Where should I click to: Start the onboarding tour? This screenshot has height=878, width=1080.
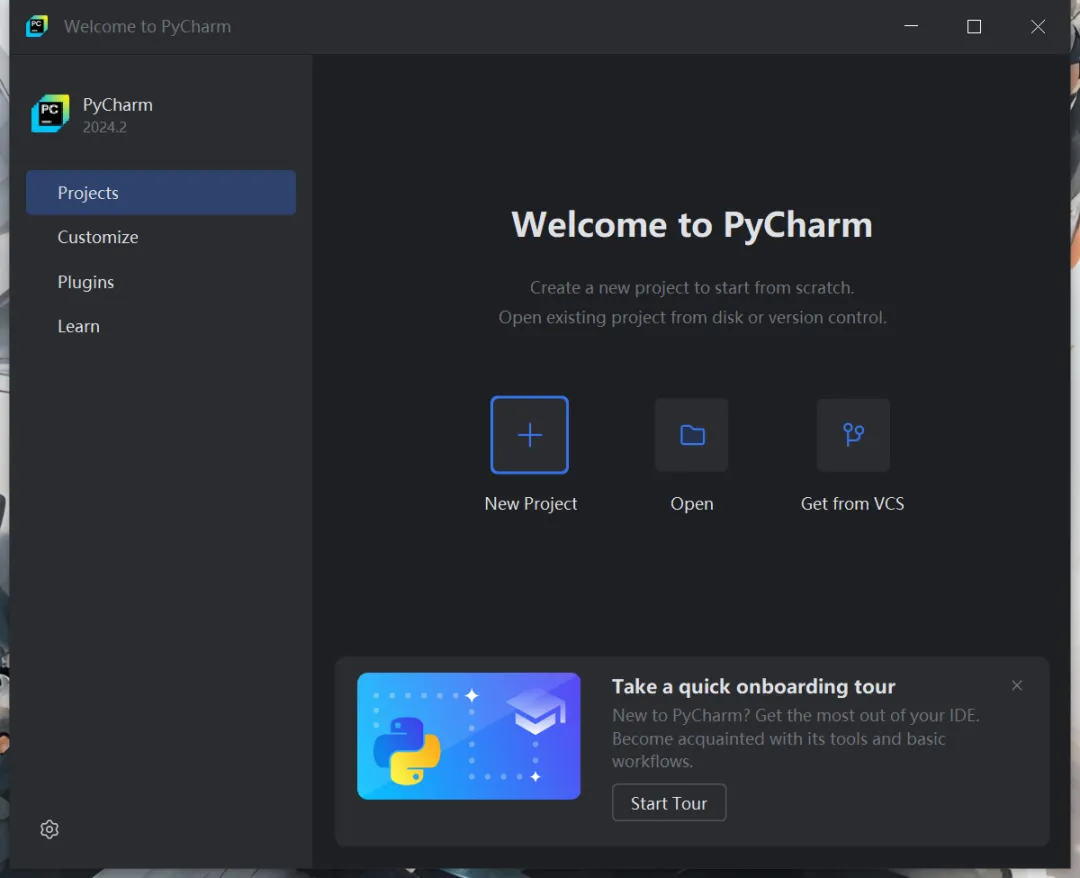click(669, 803)
